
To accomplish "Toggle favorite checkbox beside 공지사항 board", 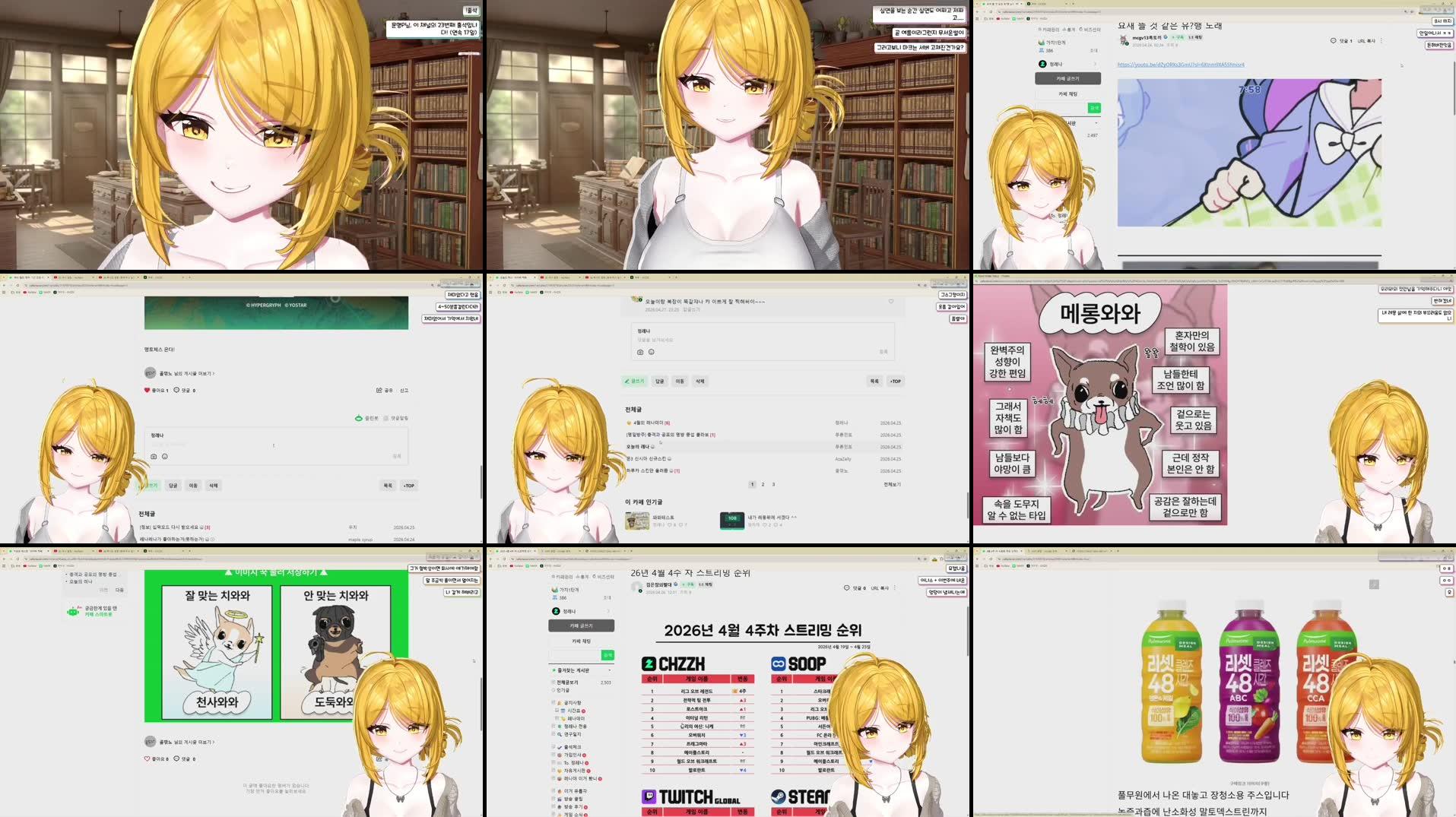I will pyautogui.click(x=554, y=703).
